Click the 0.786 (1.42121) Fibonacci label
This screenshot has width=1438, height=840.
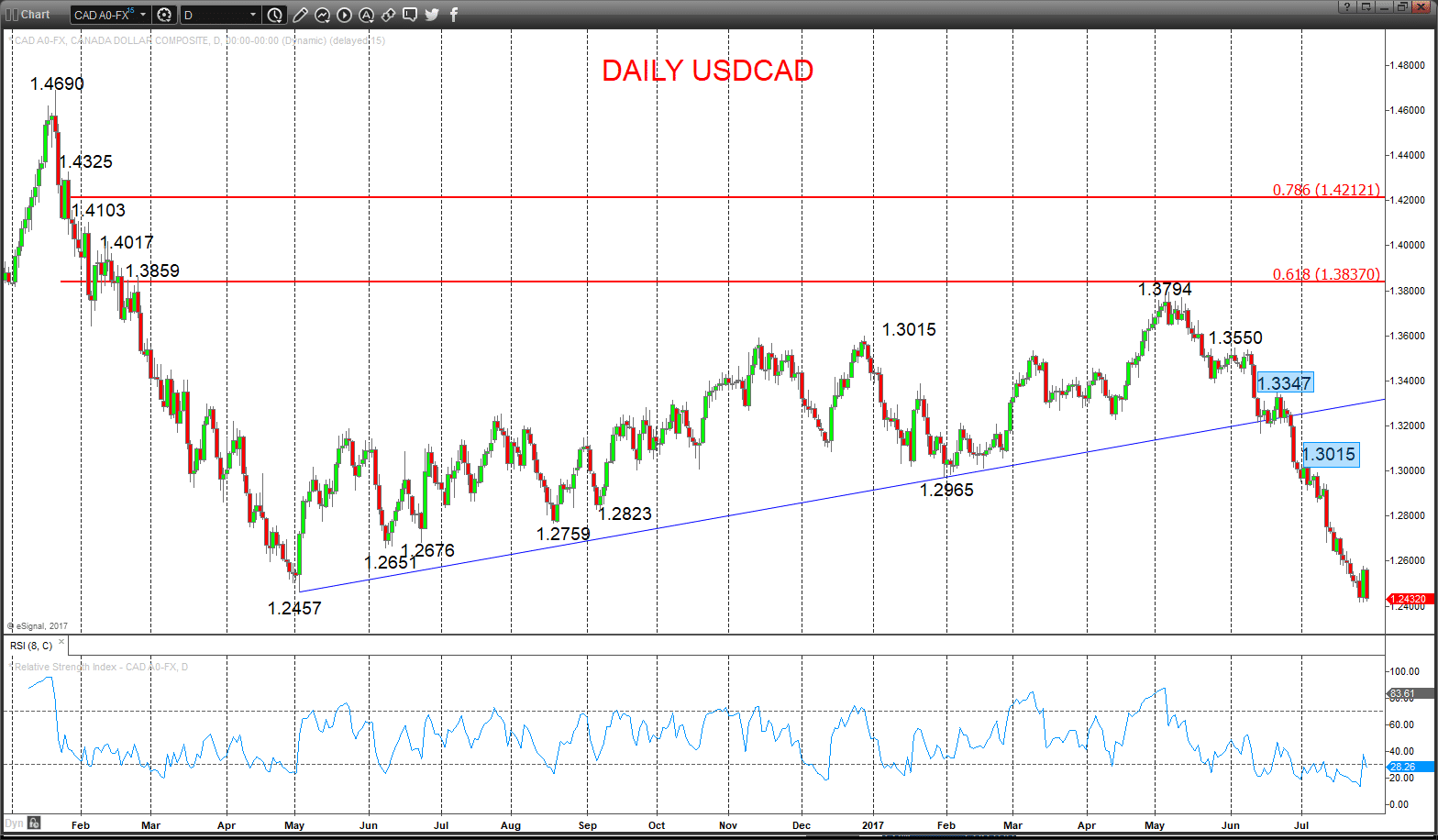point(1326,190)
